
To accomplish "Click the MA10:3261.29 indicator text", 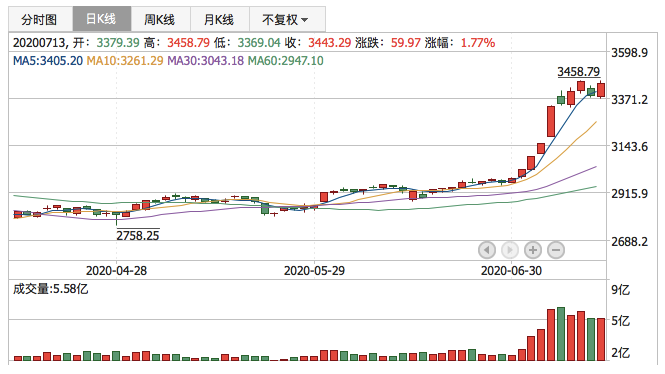I will 125,61.
